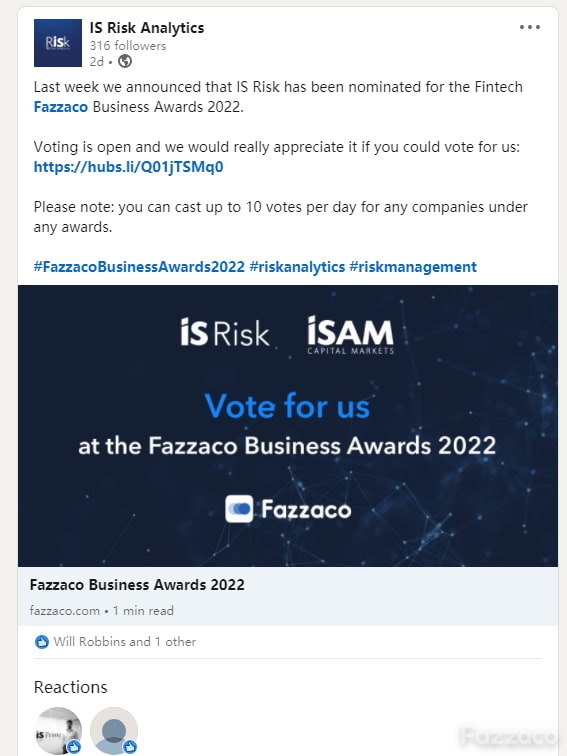This screenshot has width=567, height=756.
Task: Click the Fazzaco logo icon in banner
Action: click(x=239, y=509)
